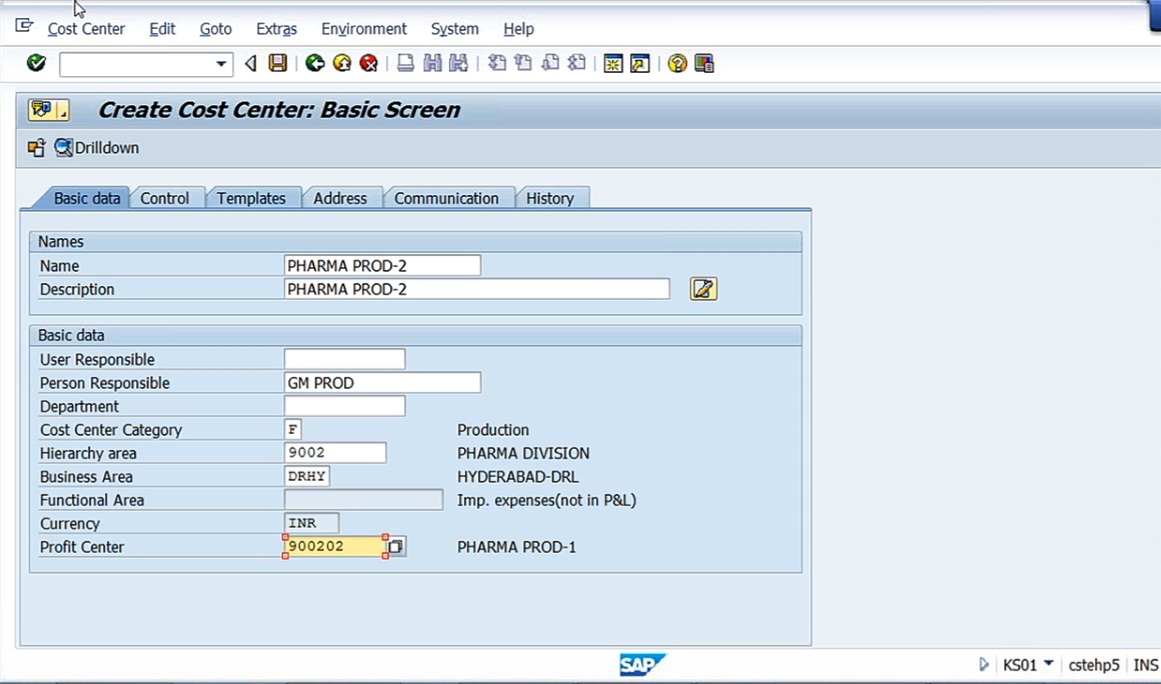Viewport: 1161px width, 684px height.
Task: Go to previous page using toolbar icon
Action: click(x=523, y=64)
